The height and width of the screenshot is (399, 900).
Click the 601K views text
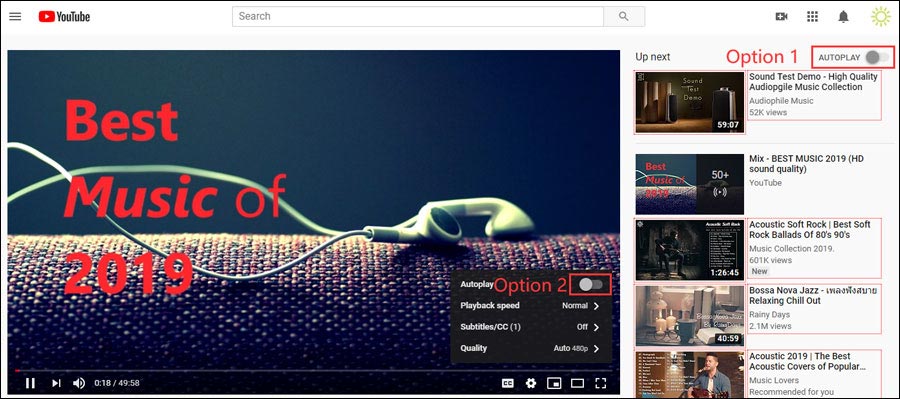770,260
